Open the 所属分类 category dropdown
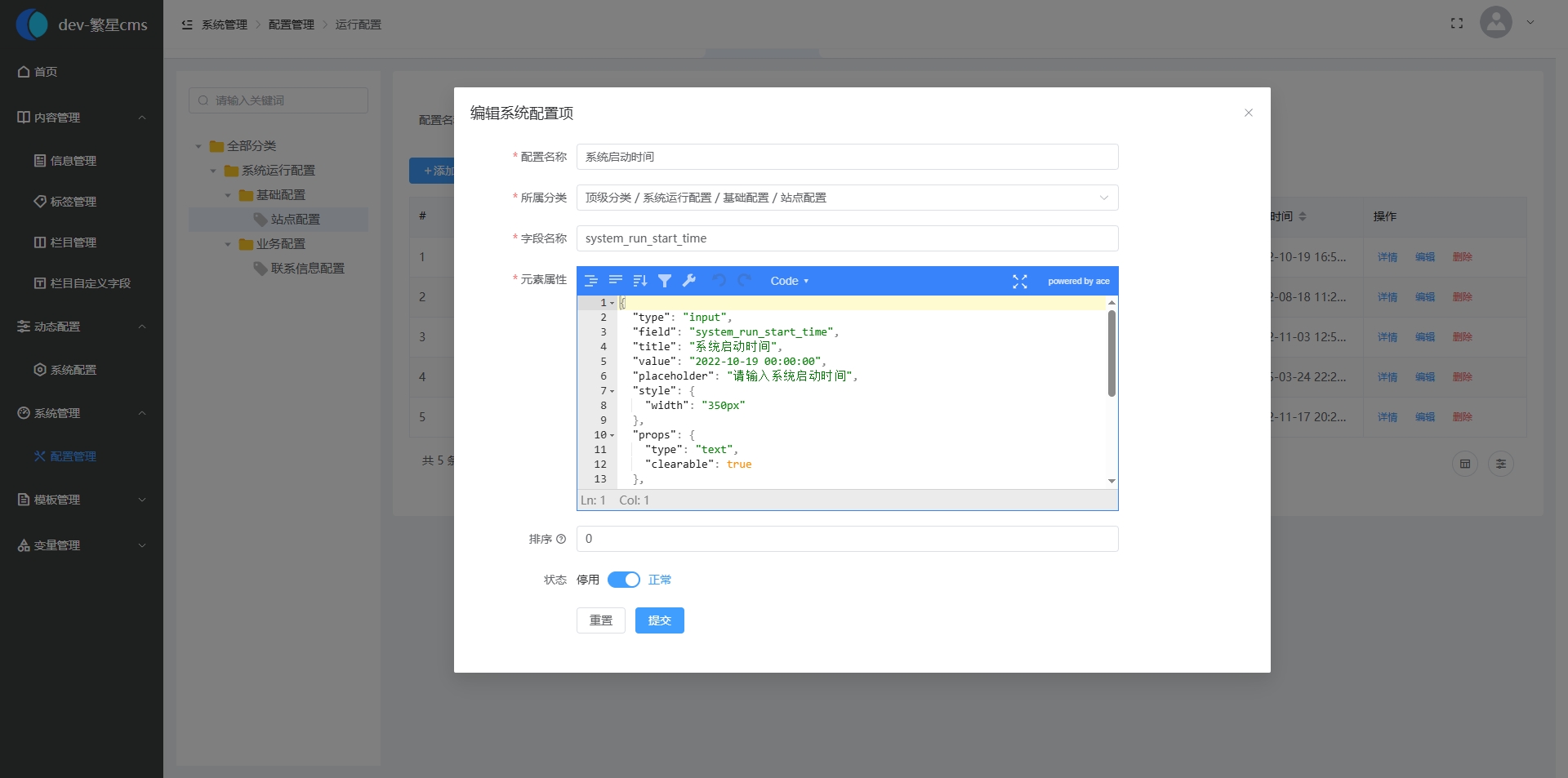The height and width of the screenshot is (778, 1568). pyautogui.click(x=847, y=198)
